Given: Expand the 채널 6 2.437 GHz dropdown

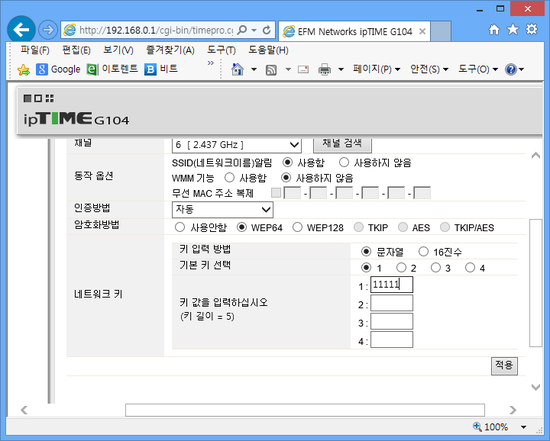Looking at the screenshot, I should 236,145.
